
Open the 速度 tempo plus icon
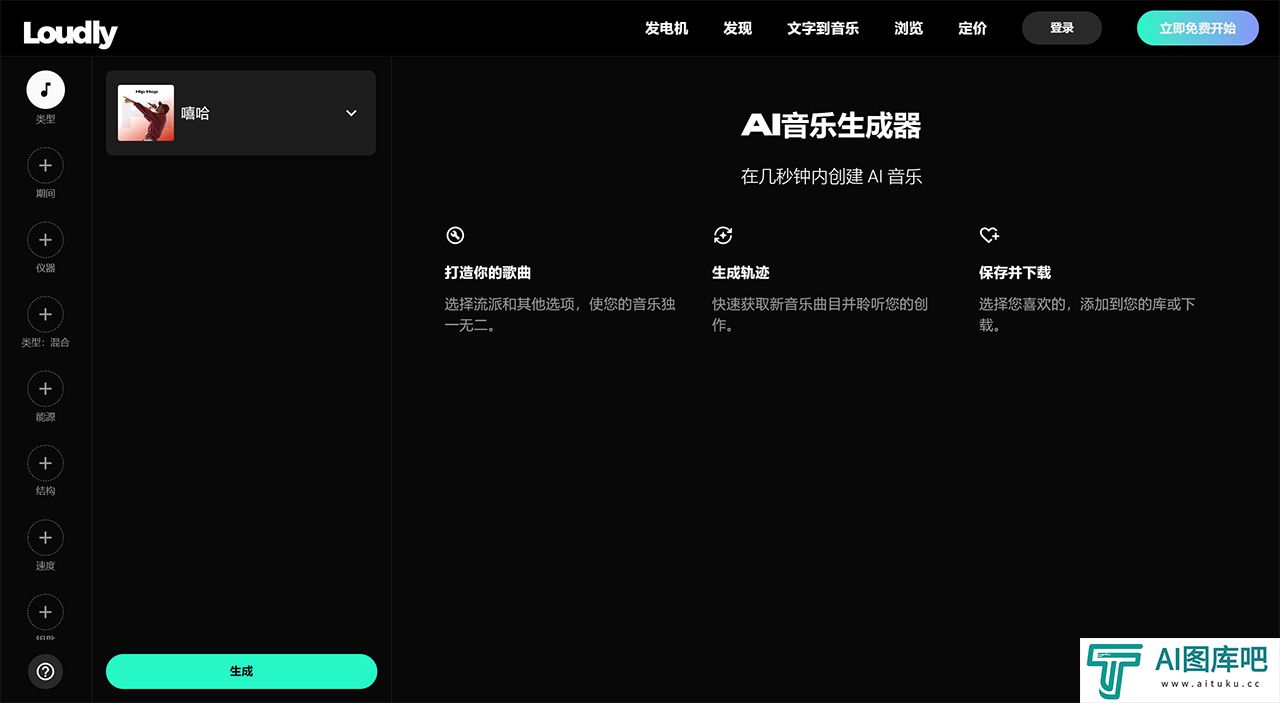(x=45, y=538)
